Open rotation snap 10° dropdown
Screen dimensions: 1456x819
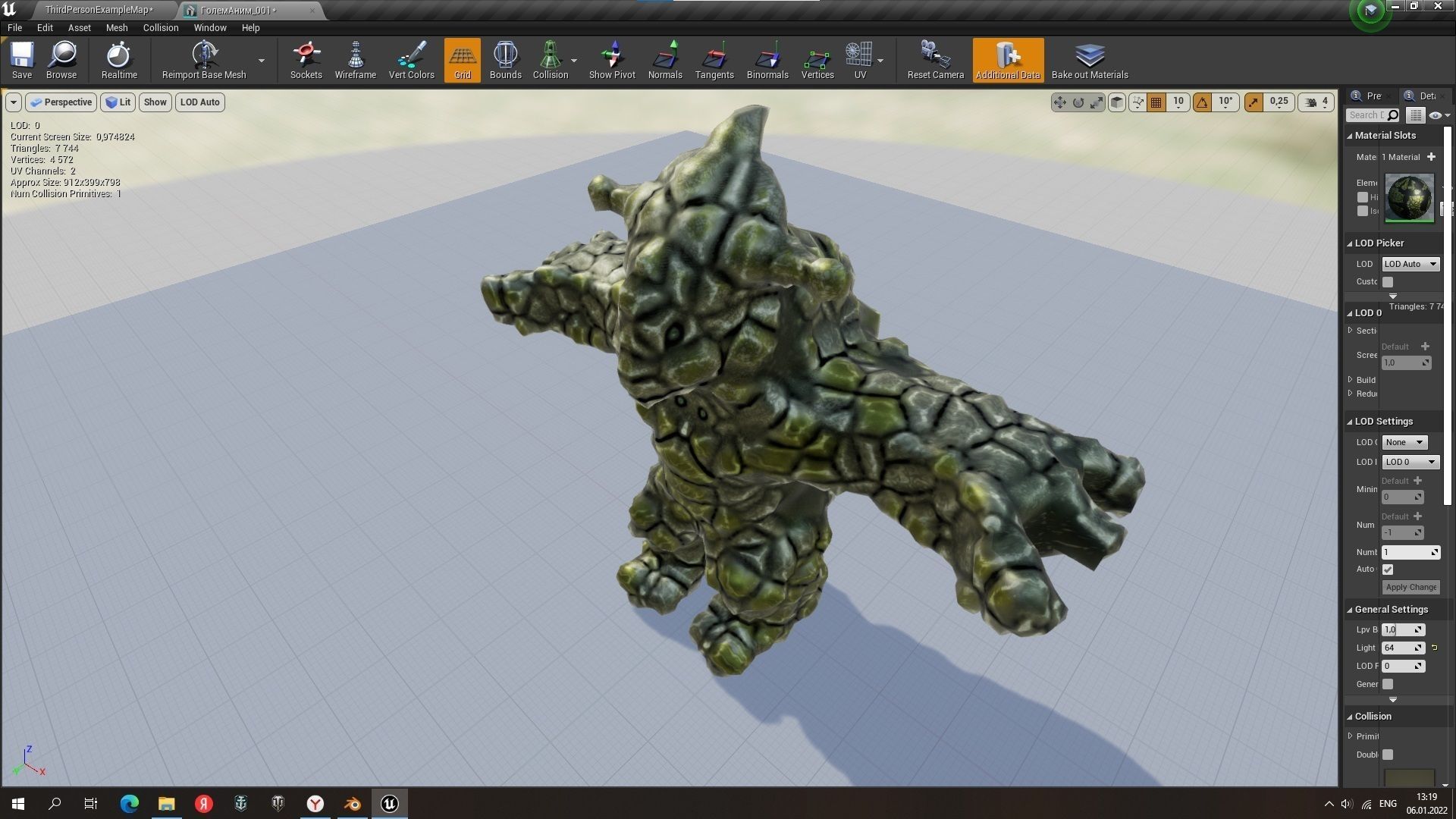click(1225, 102)
